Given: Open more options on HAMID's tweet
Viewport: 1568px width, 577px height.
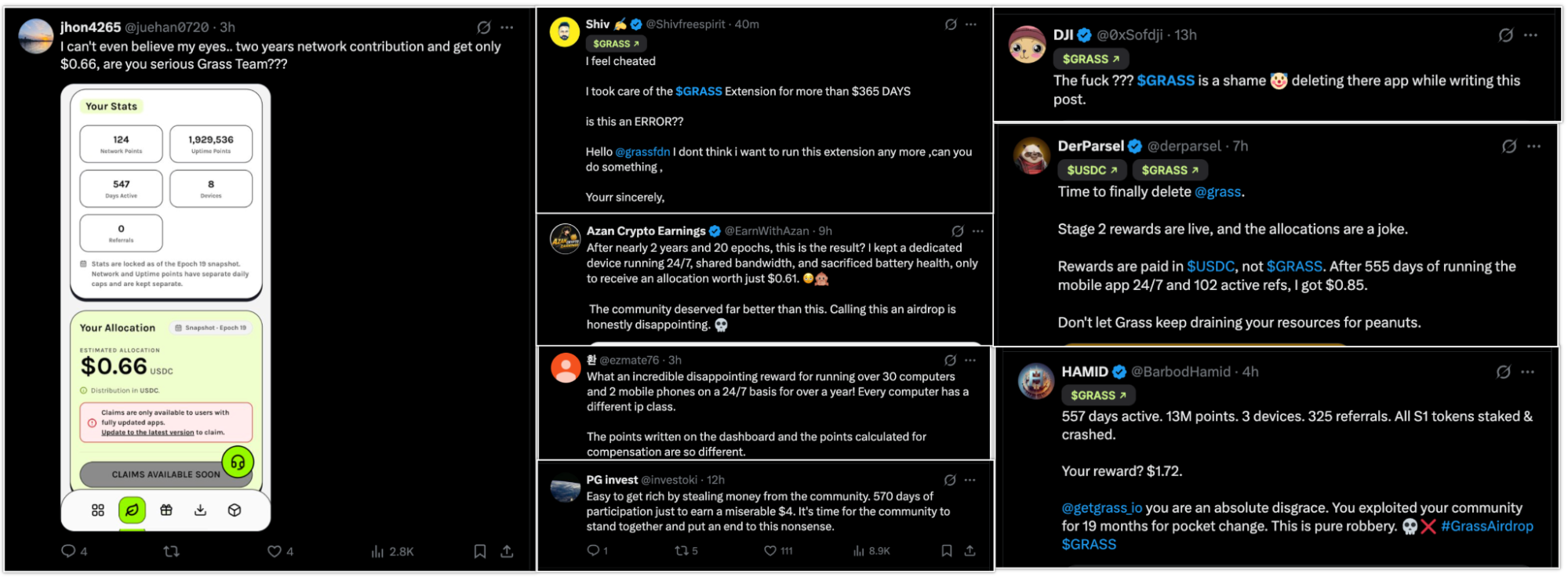Looking at the screenshot, I should (x=1527, y=372).
